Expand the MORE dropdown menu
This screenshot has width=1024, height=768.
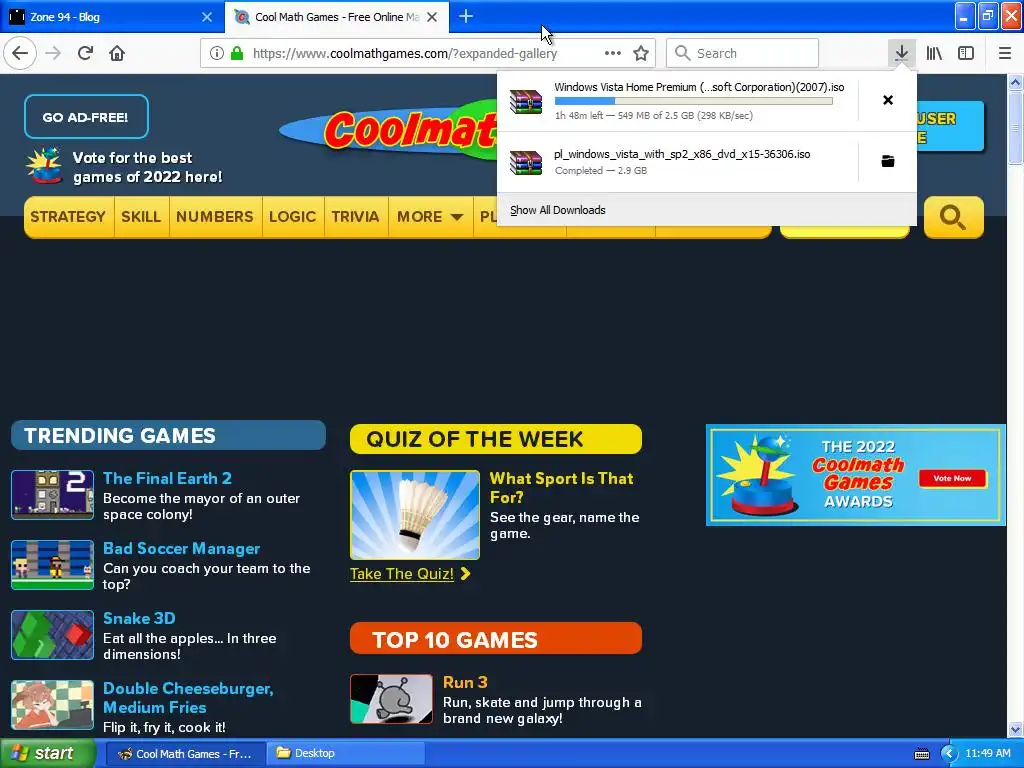click(430, 217)
